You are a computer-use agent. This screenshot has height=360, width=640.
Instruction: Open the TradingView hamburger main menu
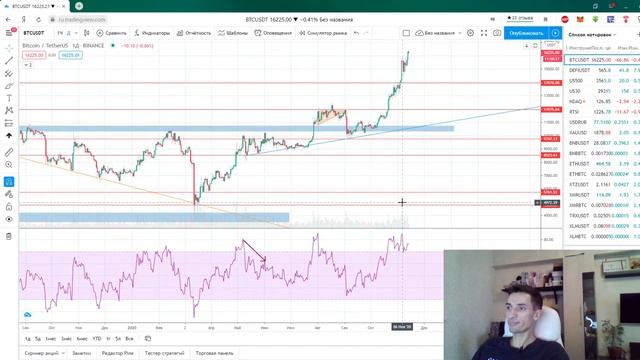coord(9,33)
